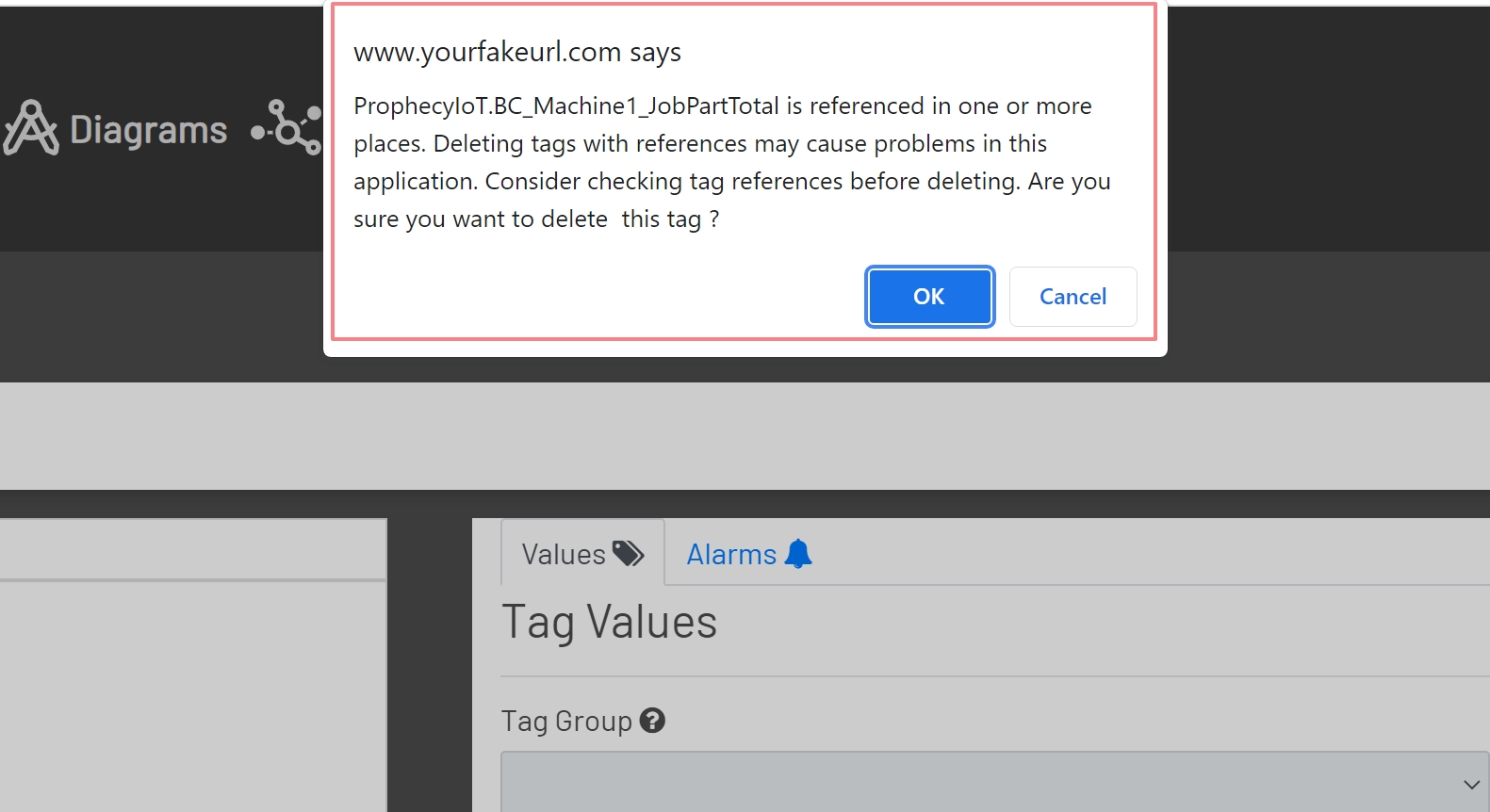Click the tag deletion warning message text

731,162
